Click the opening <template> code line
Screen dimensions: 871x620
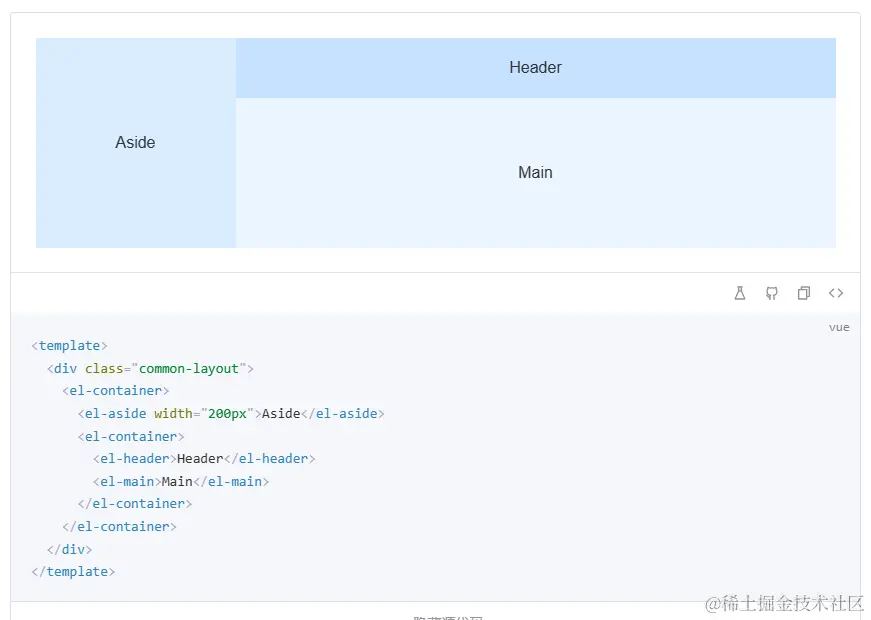coord(69,346)
